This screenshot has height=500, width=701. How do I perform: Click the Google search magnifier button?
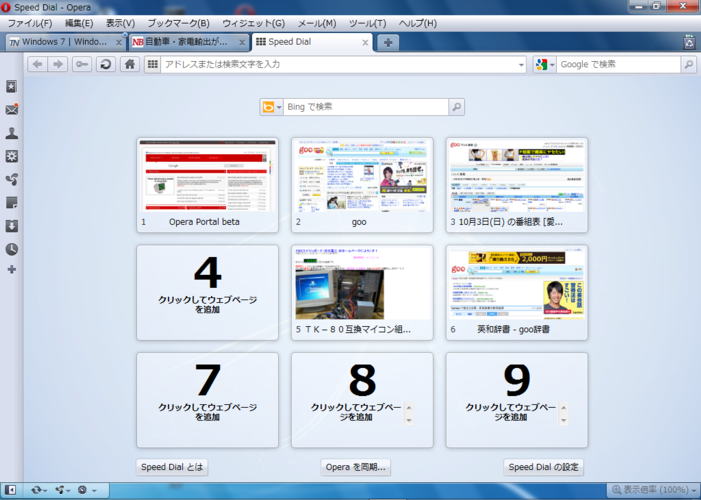coord(688,64)
